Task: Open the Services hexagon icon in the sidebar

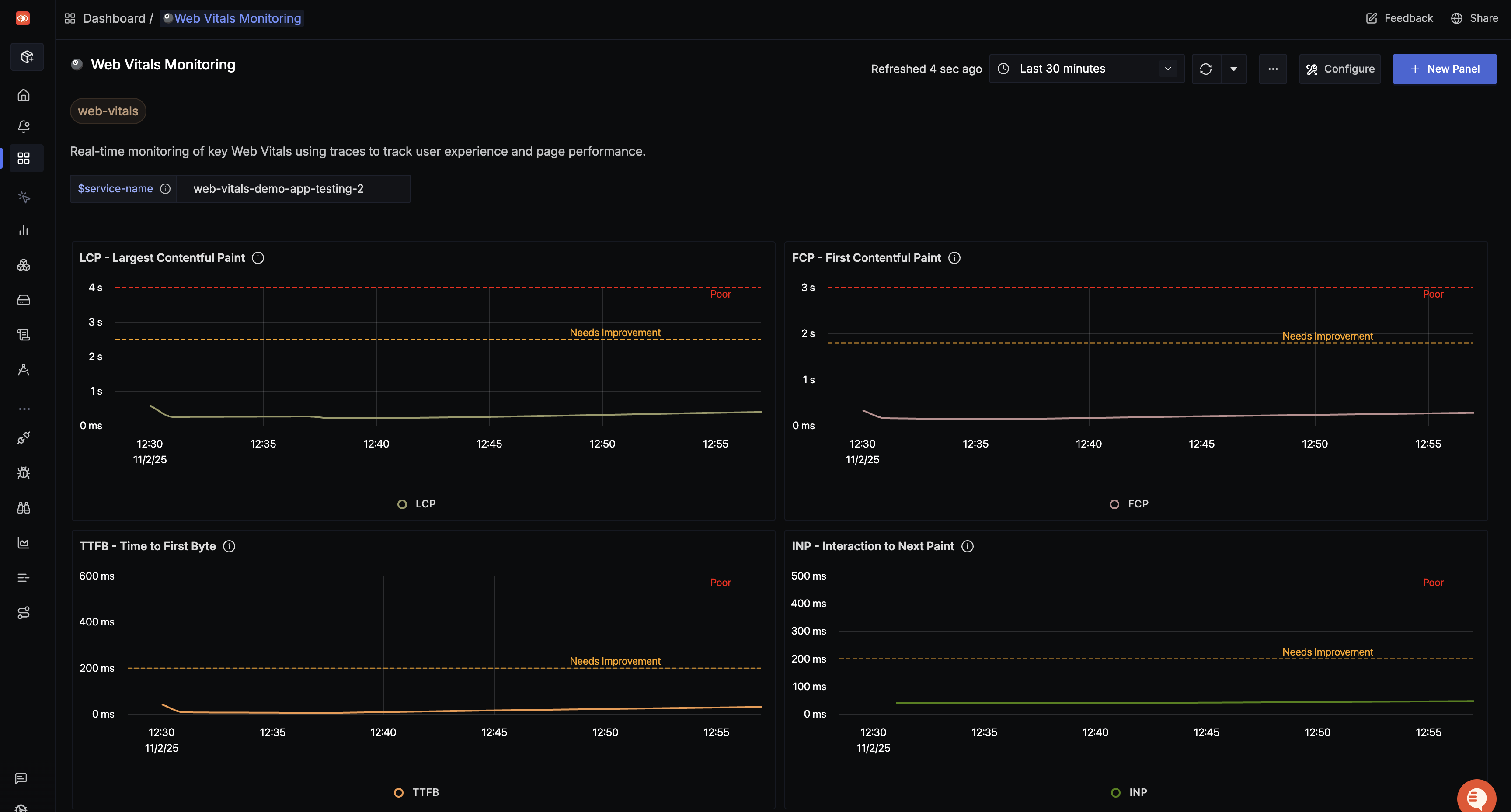Action: (24, 264)
